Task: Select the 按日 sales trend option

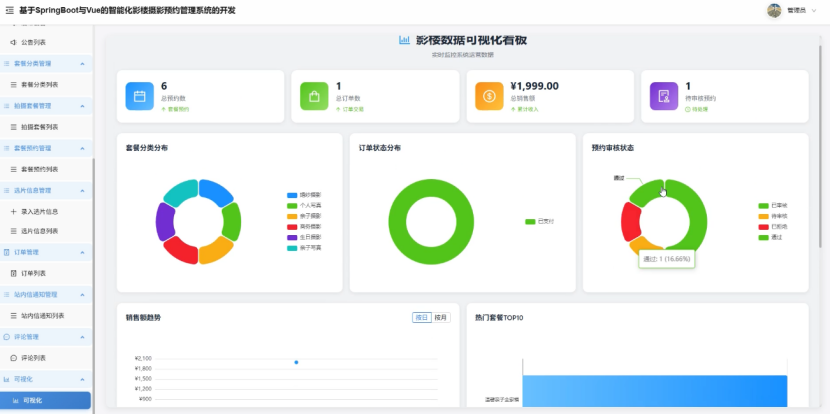Action: 422,318
